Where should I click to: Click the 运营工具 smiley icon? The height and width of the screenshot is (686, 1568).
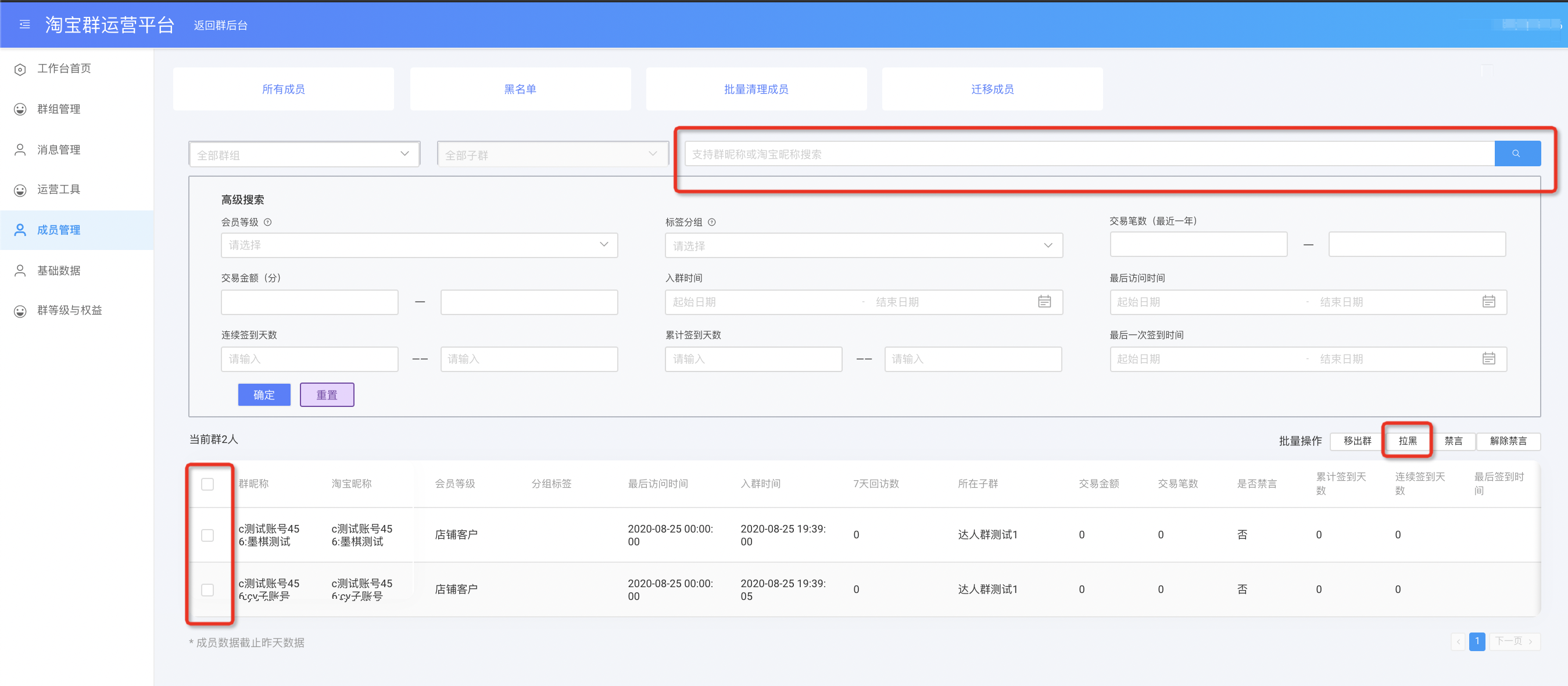click(20, 190)
